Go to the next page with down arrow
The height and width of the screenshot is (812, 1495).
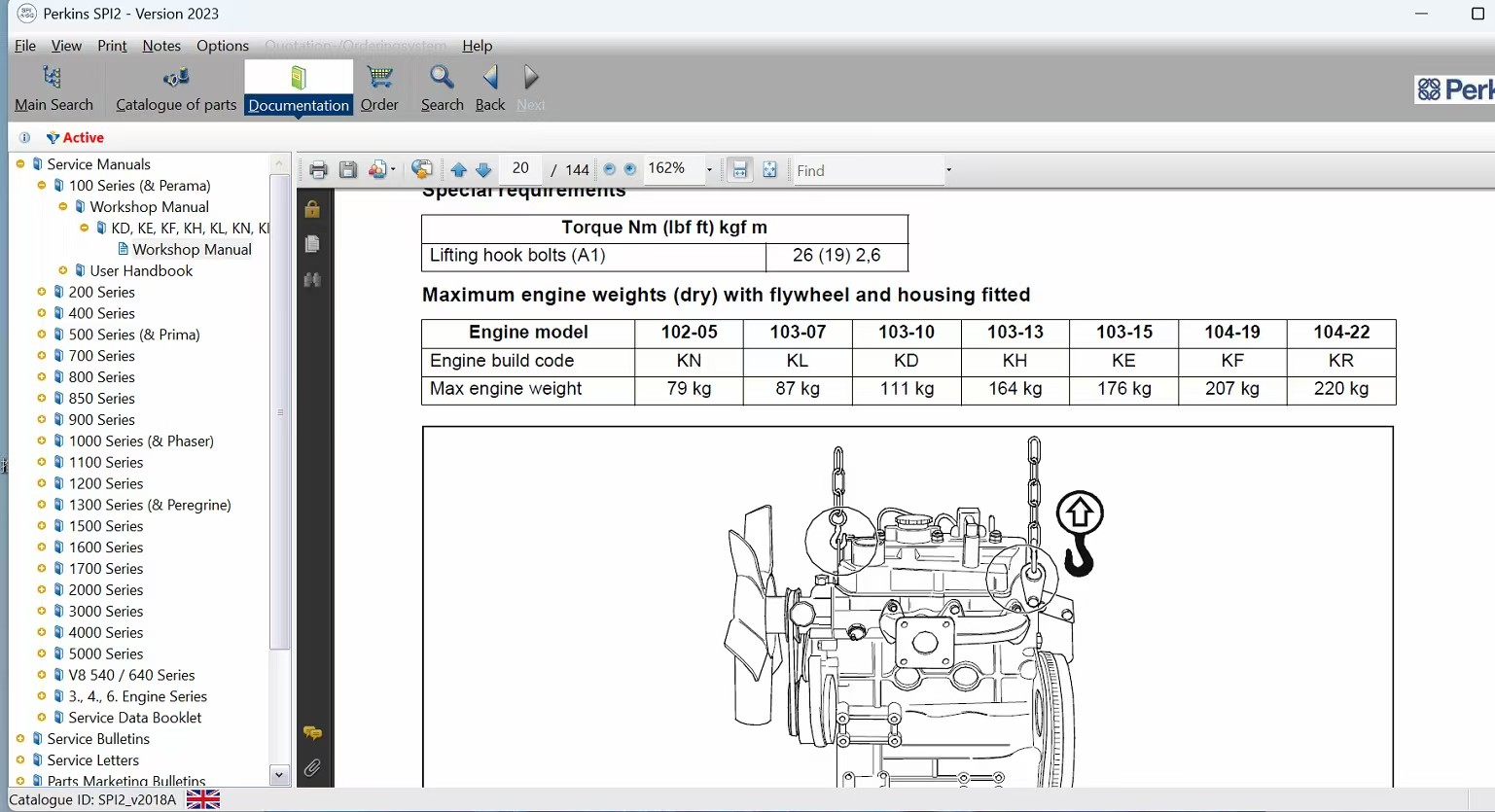pos(483,170)
